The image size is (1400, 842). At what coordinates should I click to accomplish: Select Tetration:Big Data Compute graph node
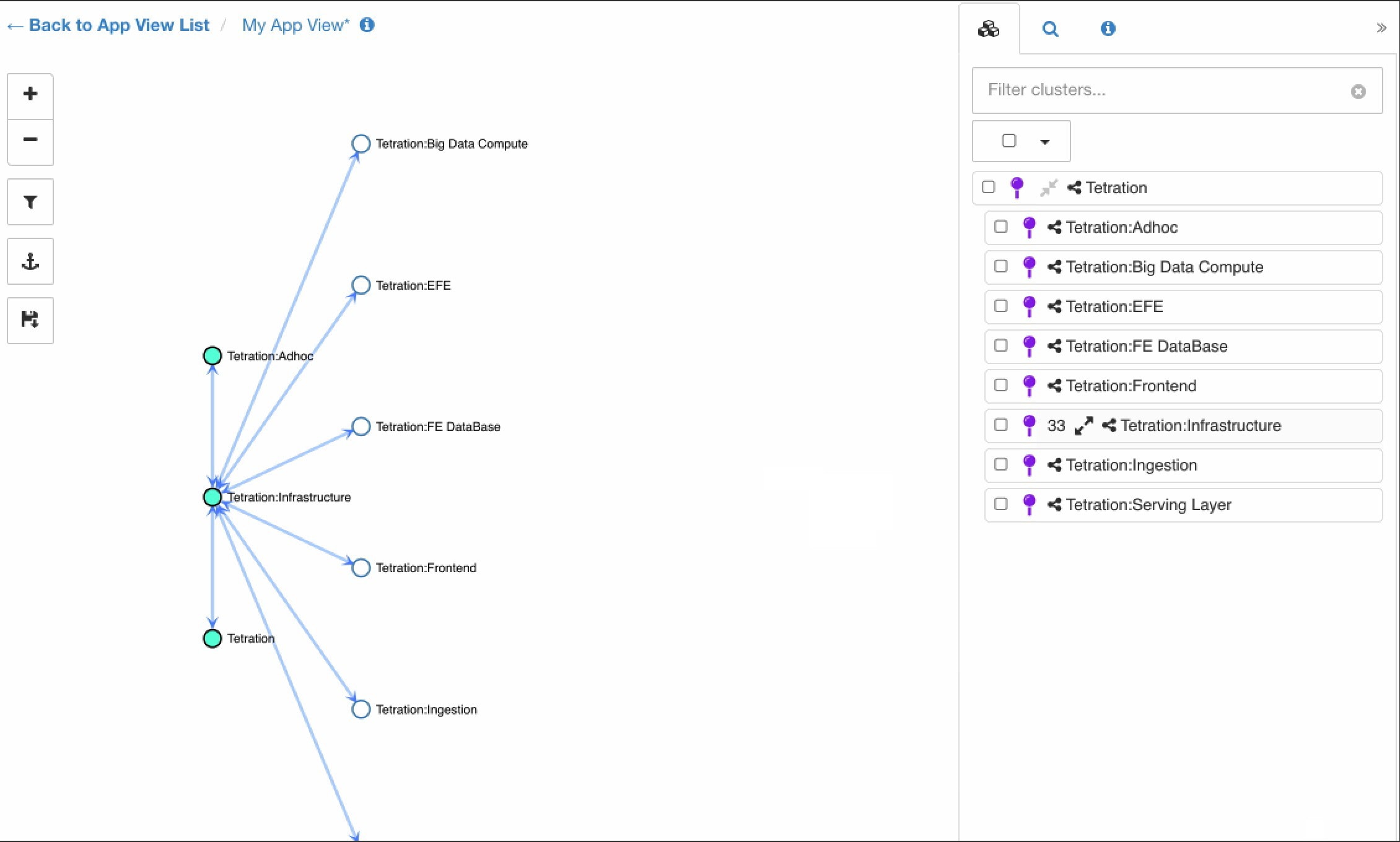click(x=361, y=144)
